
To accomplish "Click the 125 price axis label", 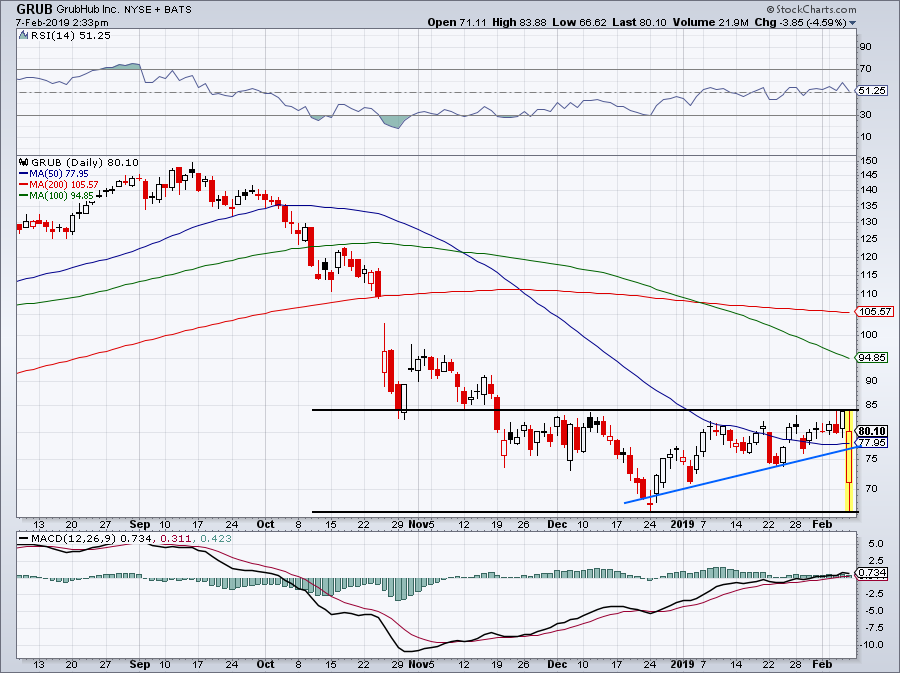I will click(869, 239).
